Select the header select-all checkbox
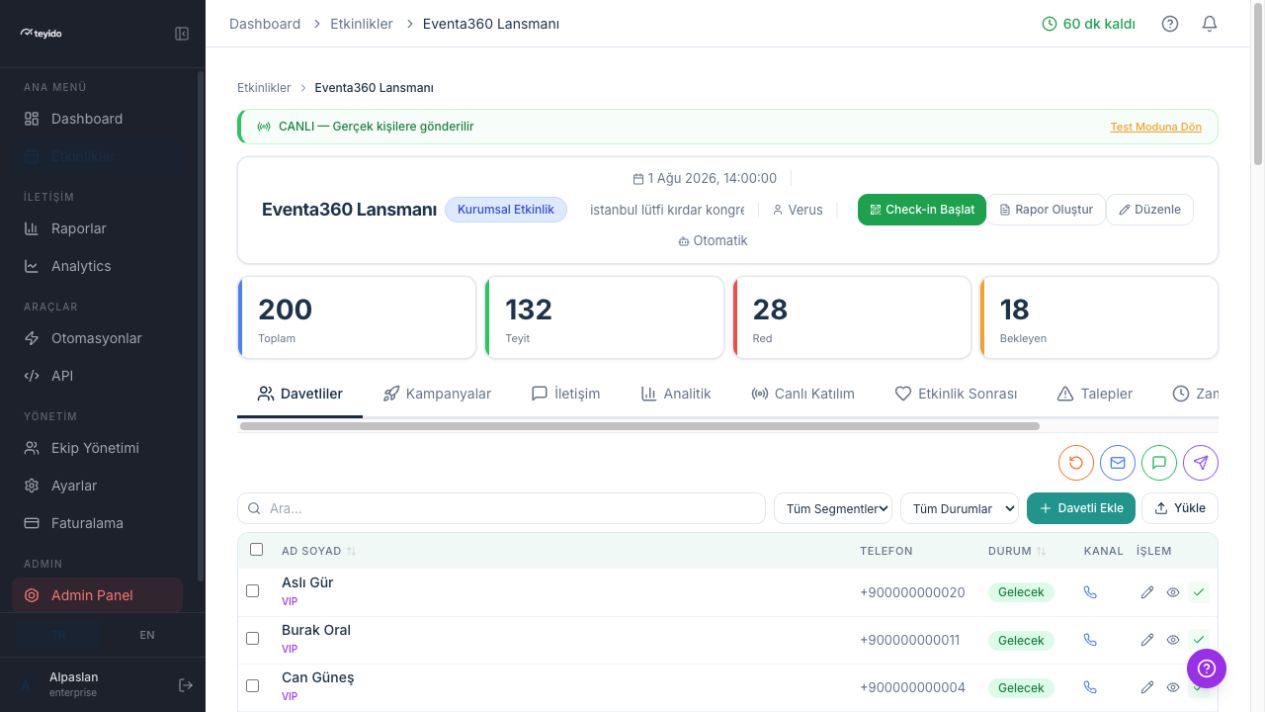The image size is (1265, 712). coord(256,549)
